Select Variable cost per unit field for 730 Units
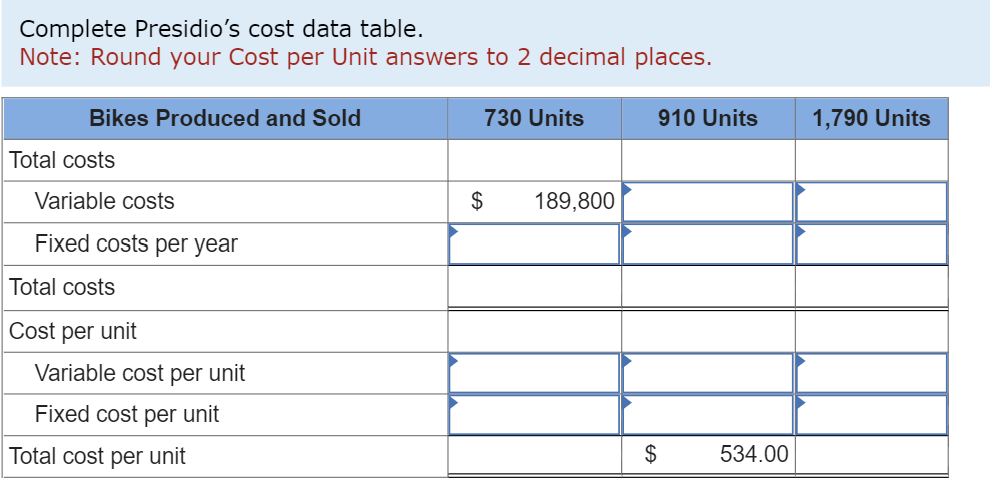The height and width of the screenshot is (490, 990). tap(534, 373)
